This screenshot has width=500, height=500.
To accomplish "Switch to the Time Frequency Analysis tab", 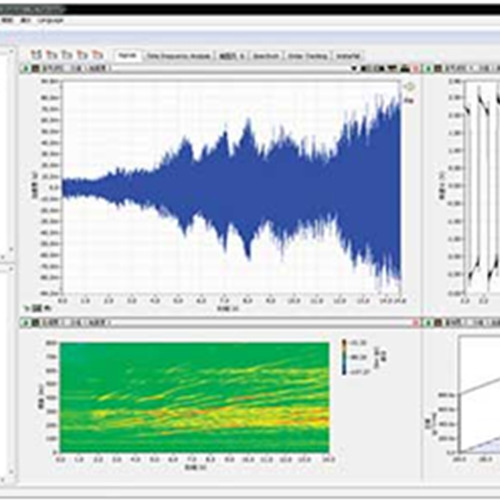I will (x=179, y=56).
